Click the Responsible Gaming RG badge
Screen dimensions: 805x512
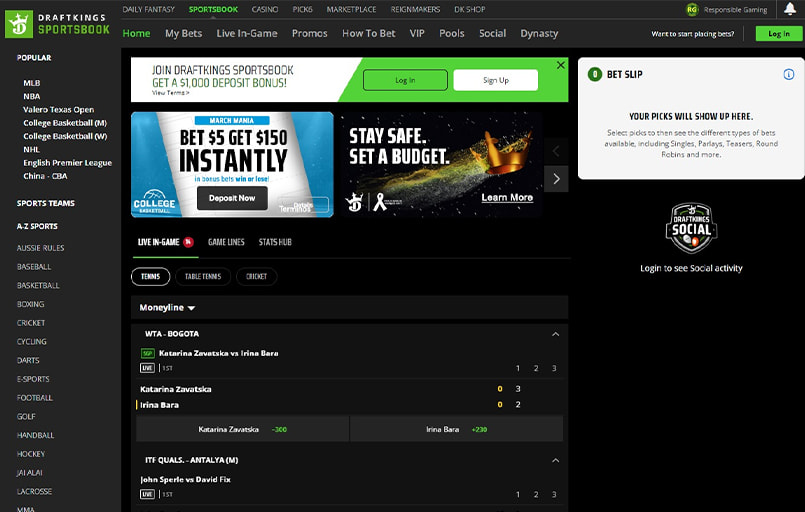pyautogui.click(x=692, y=9)
